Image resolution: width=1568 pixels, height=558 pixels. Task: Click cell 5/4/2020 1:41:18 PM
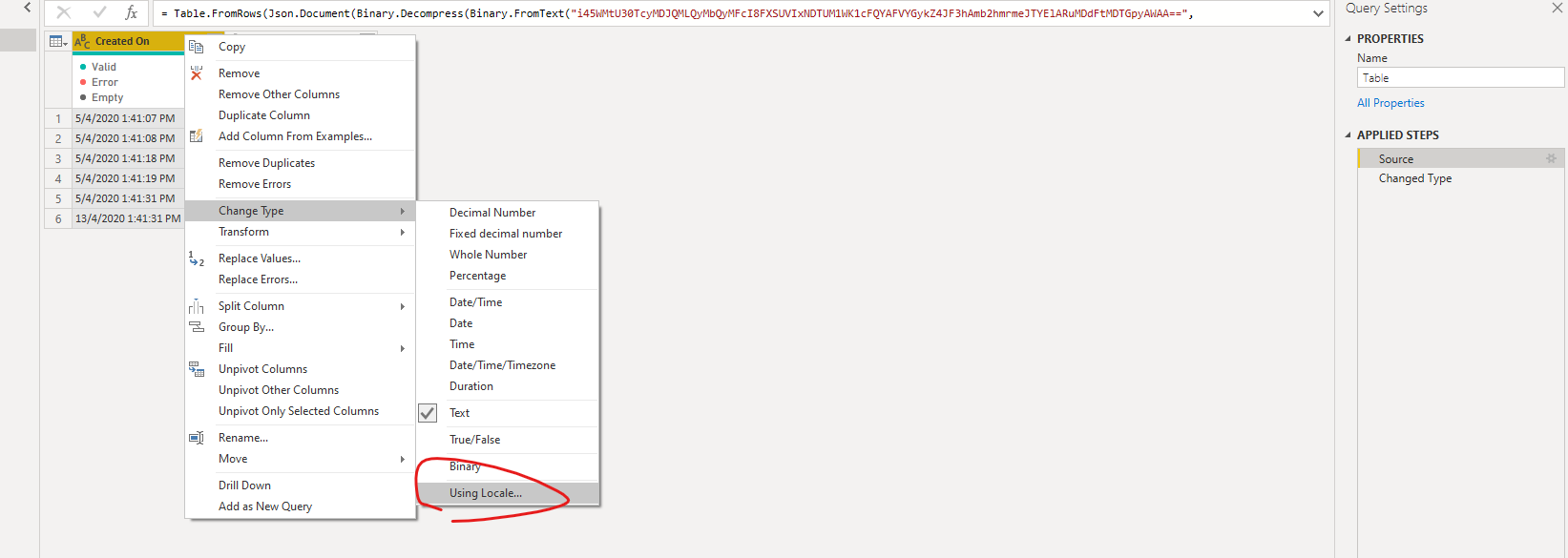[x=125, y=158]
